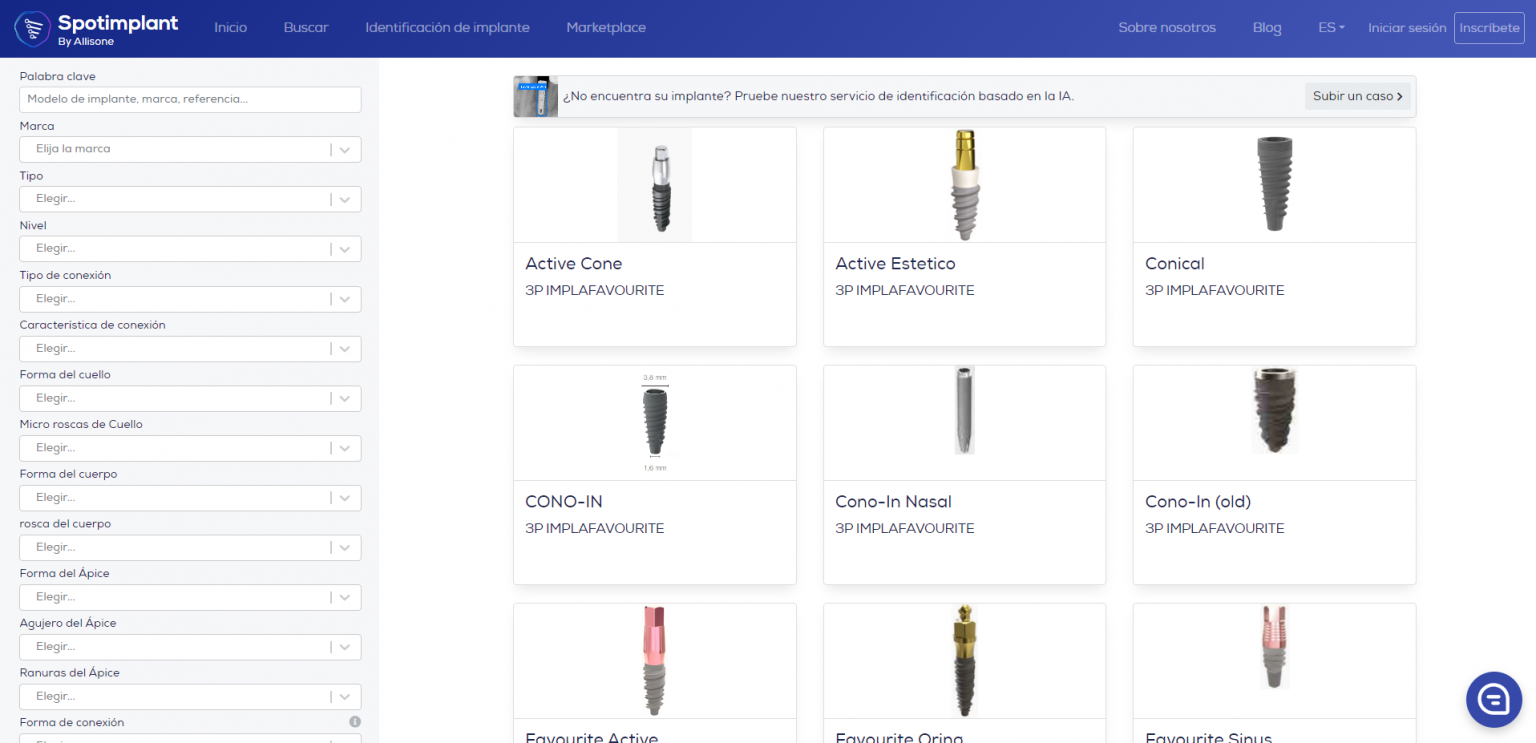Open the Agujero del Ápice dropdown
This screenshot has height=743, width=1536.
pos(190,647)
